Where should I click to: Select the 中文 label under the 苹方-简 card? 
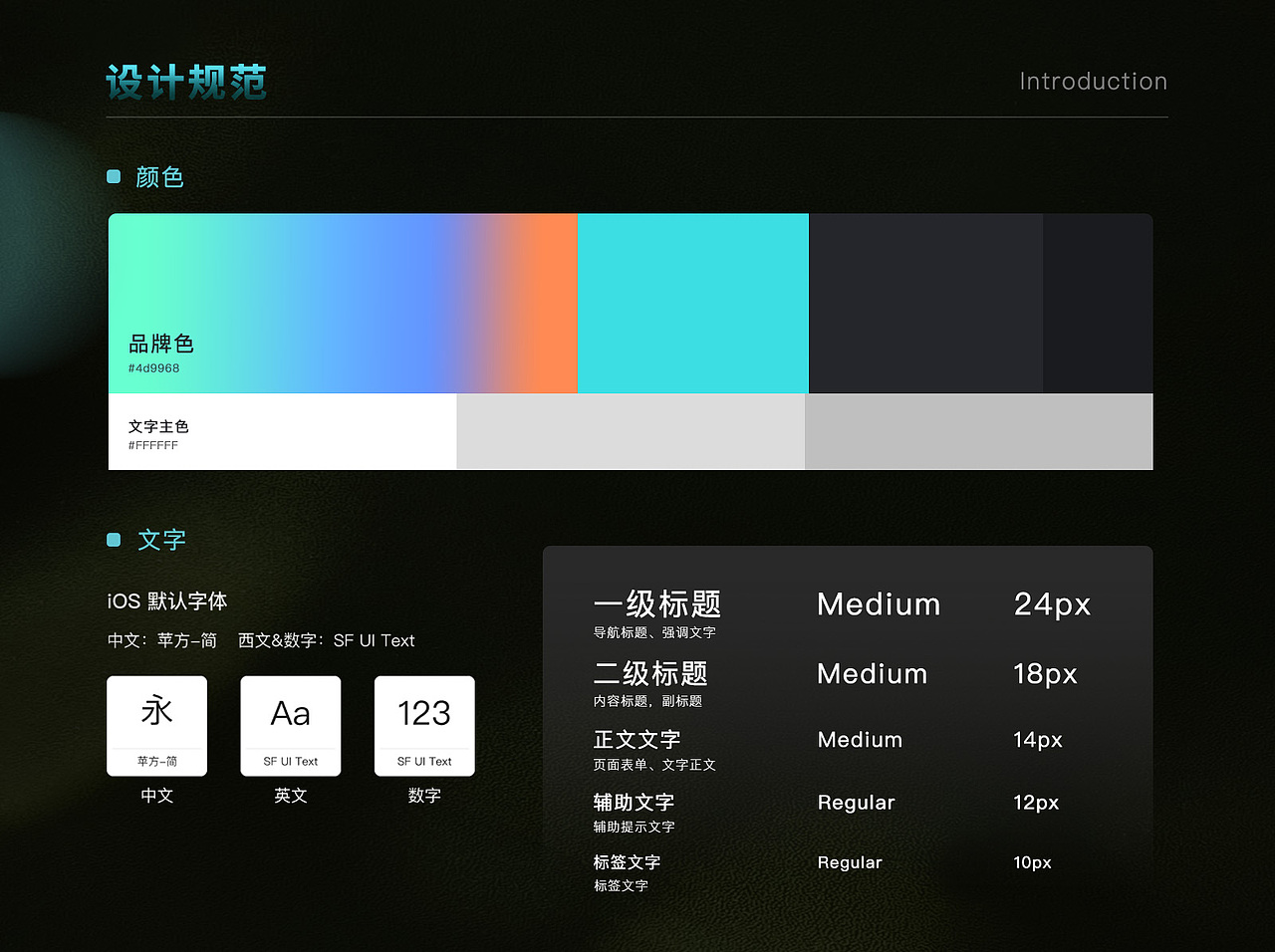pyautogui.click(x=156, y=796)
